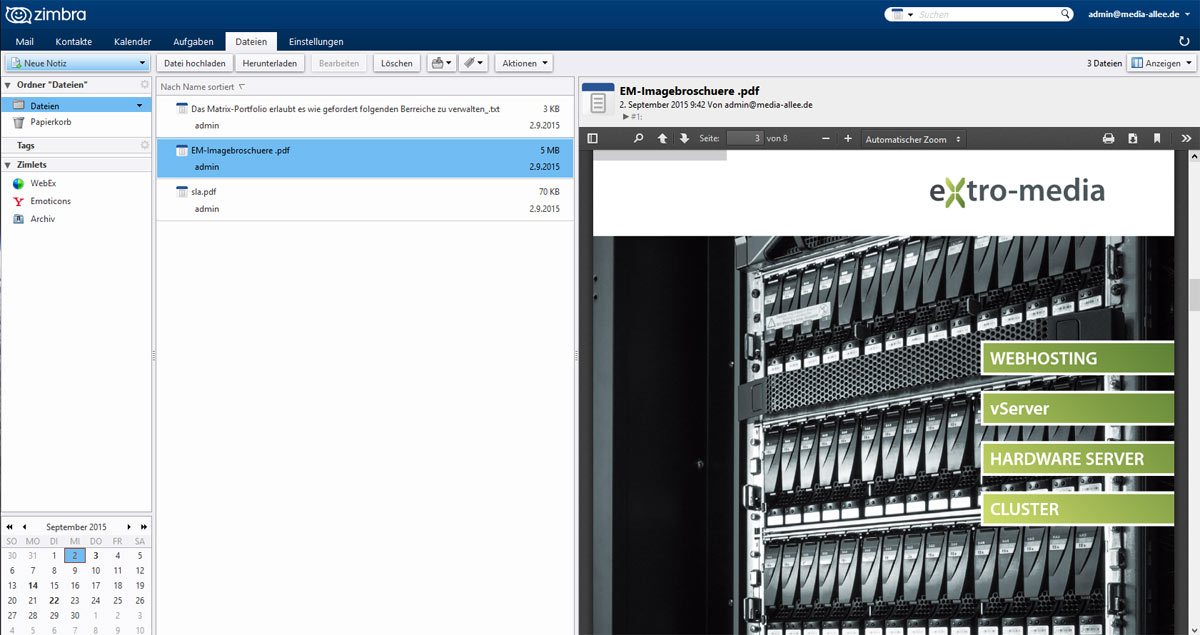Click the Löschen button
Viewport: 1200px width, 635px height.
(397, 63)
